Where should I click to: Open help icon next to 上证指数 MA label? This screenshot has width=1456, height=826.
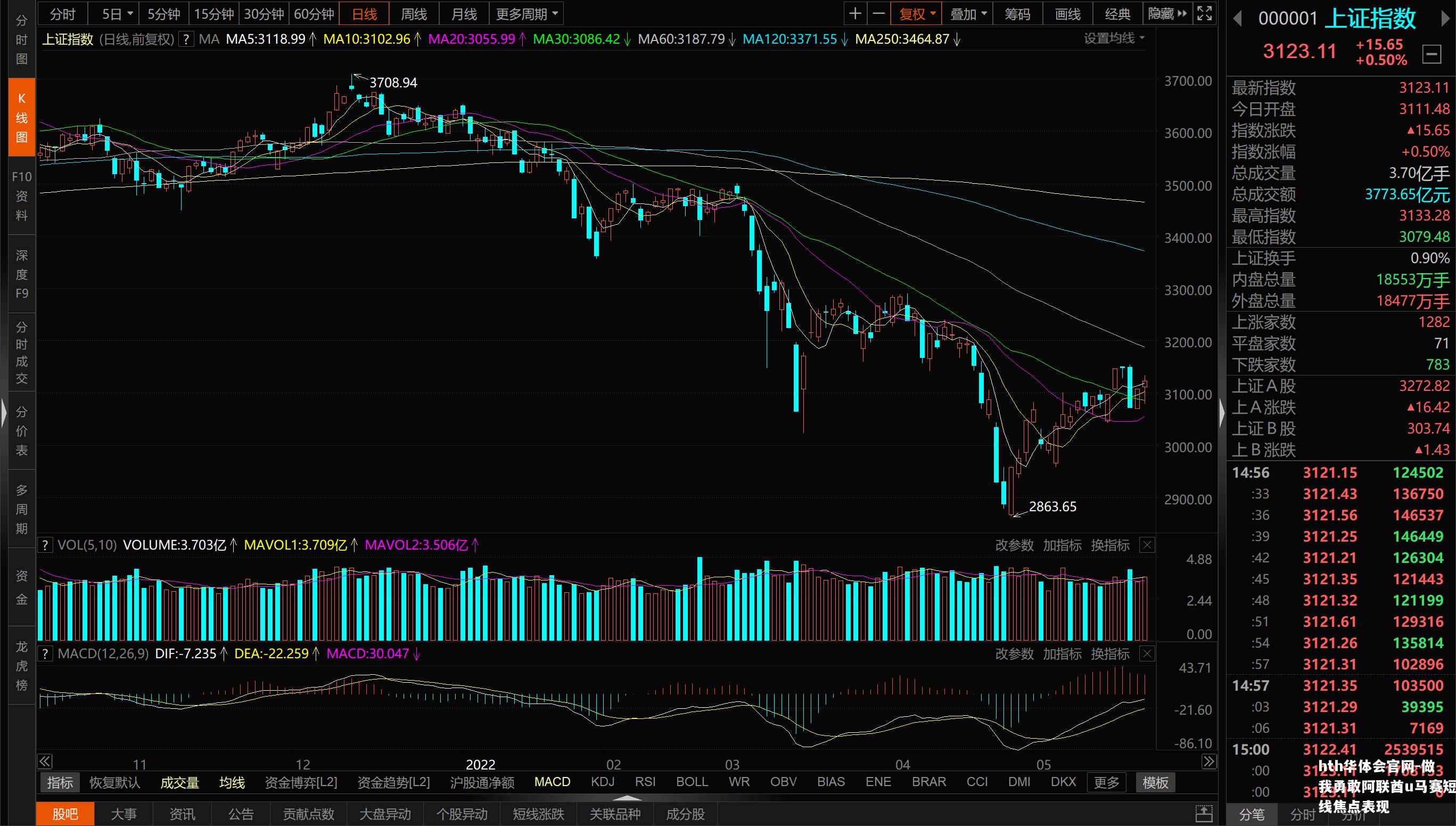(x=185, y=39)
